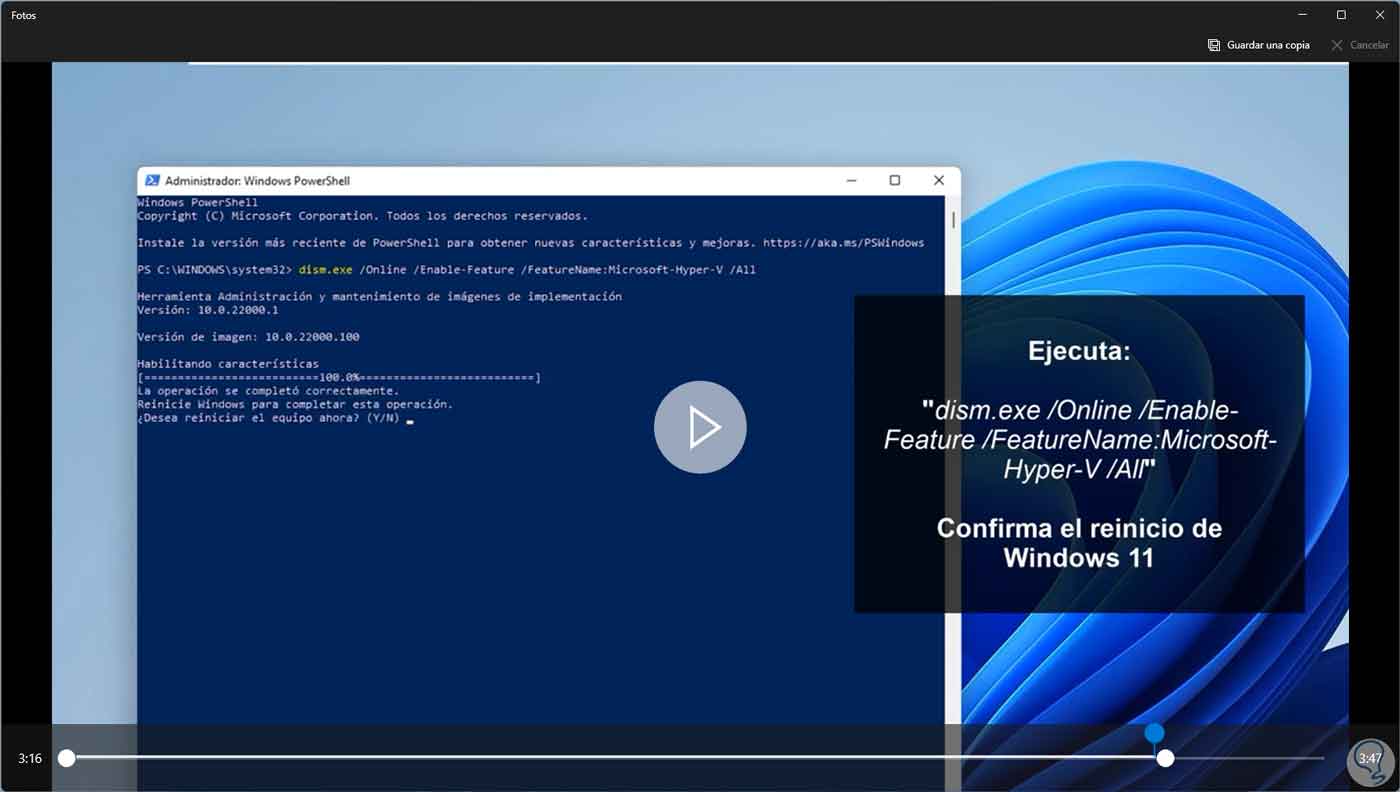
Task: Maximize the Fotos window
Action: (x=1341, y=15)
